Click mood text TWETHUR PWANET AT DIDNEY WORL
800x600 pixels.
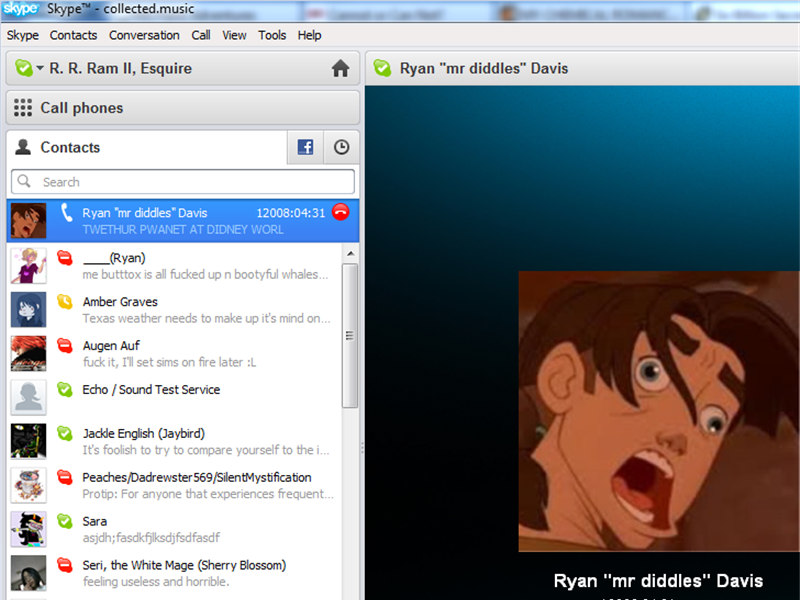pyautogui.click(x=183, y=230)
